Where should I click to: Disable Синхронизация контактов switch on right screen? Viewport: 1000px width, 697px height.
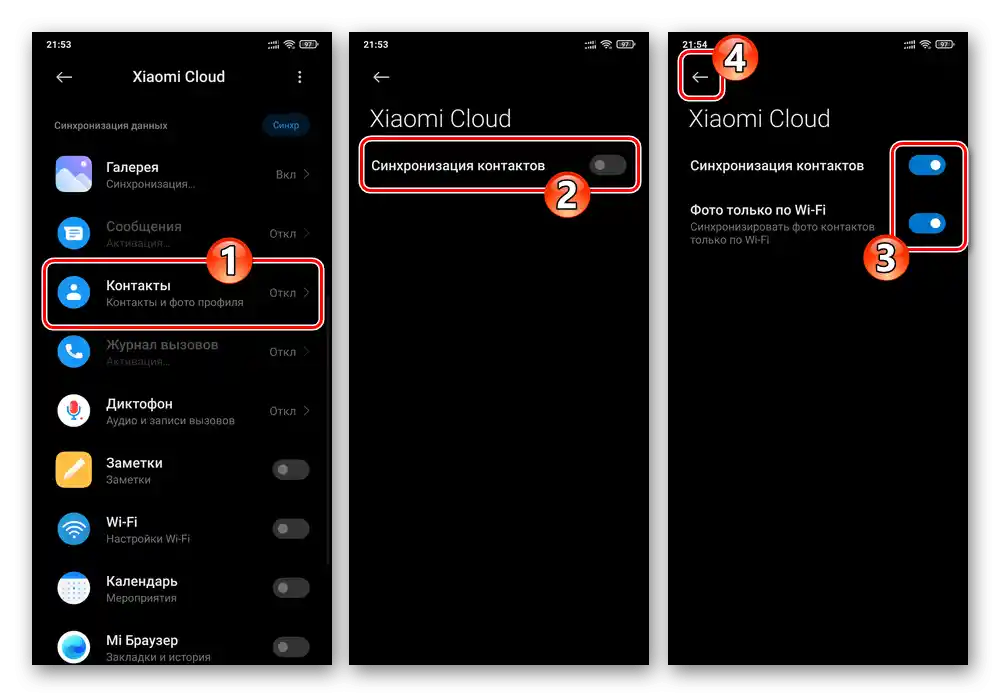927,165
